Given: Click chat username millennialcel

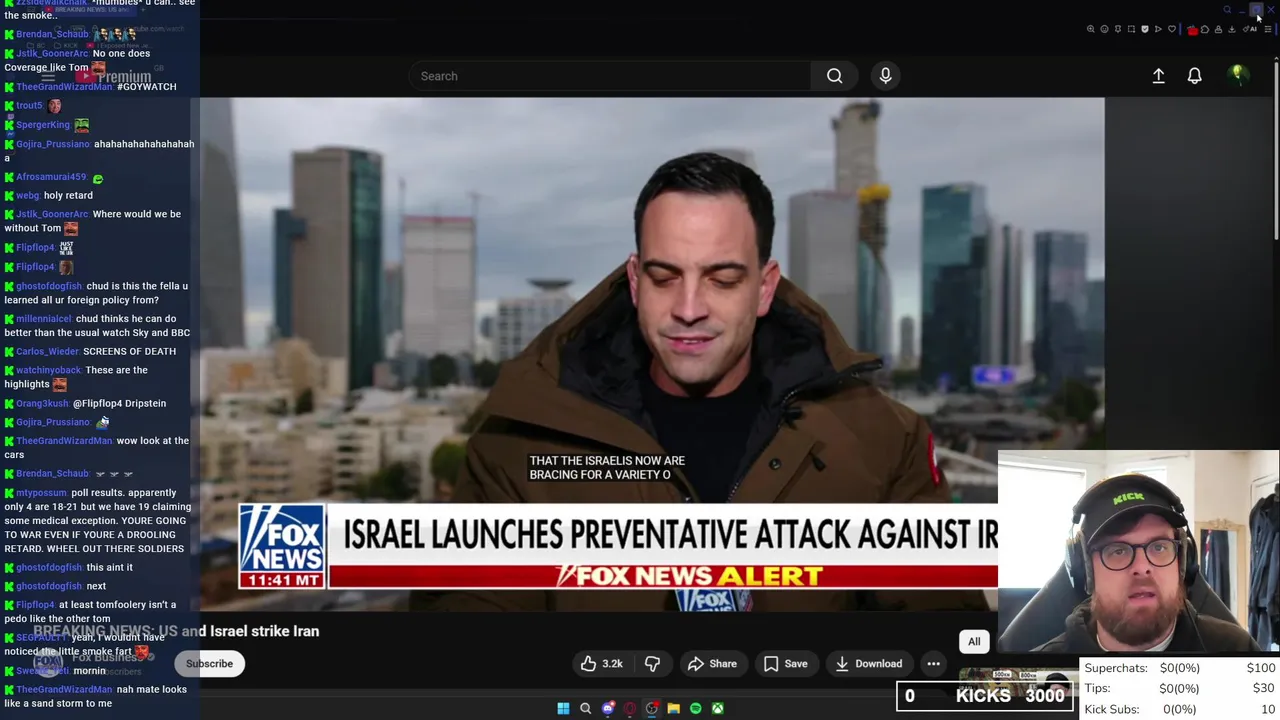Looking at the screenshot, I should pyautogui.click(x=44, y=319).
